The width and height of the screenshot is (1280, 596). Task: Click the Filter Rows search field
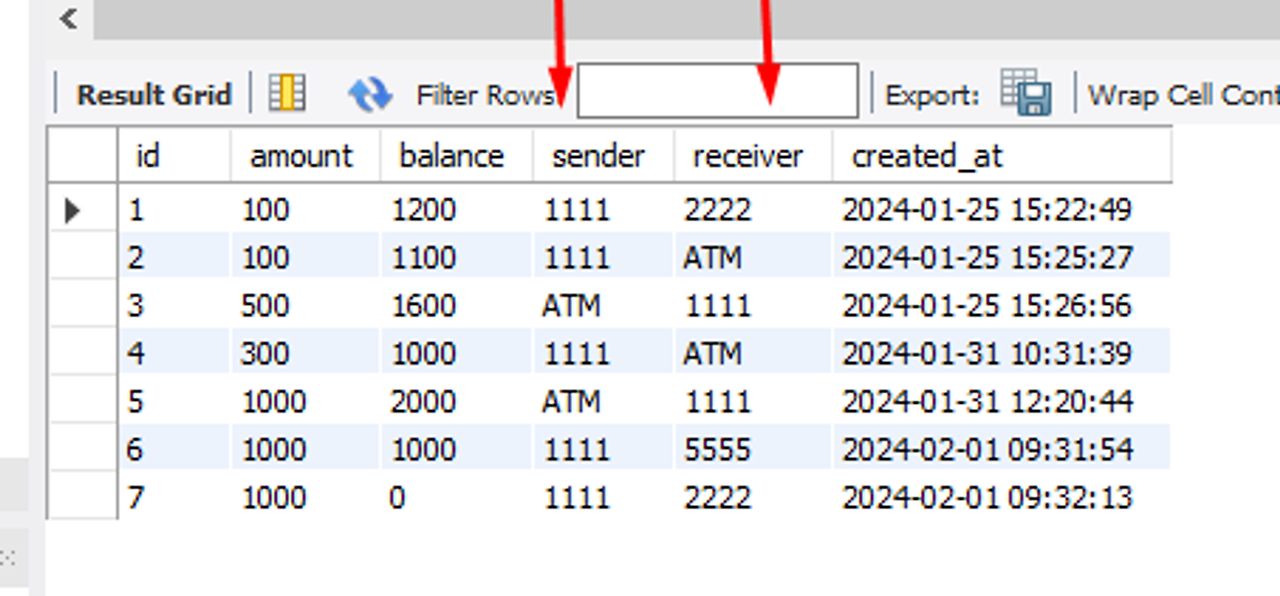click(717, 91)
